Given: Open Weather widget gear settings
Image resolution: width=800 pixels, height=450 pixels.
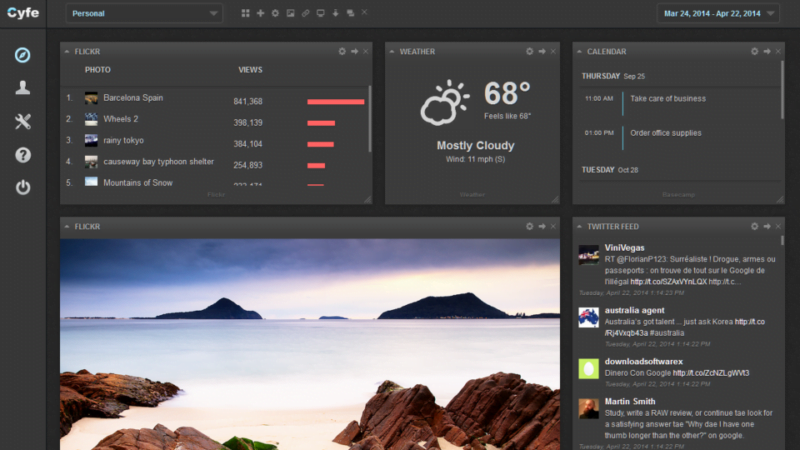Looking at the screenshot, I should 530,51.
